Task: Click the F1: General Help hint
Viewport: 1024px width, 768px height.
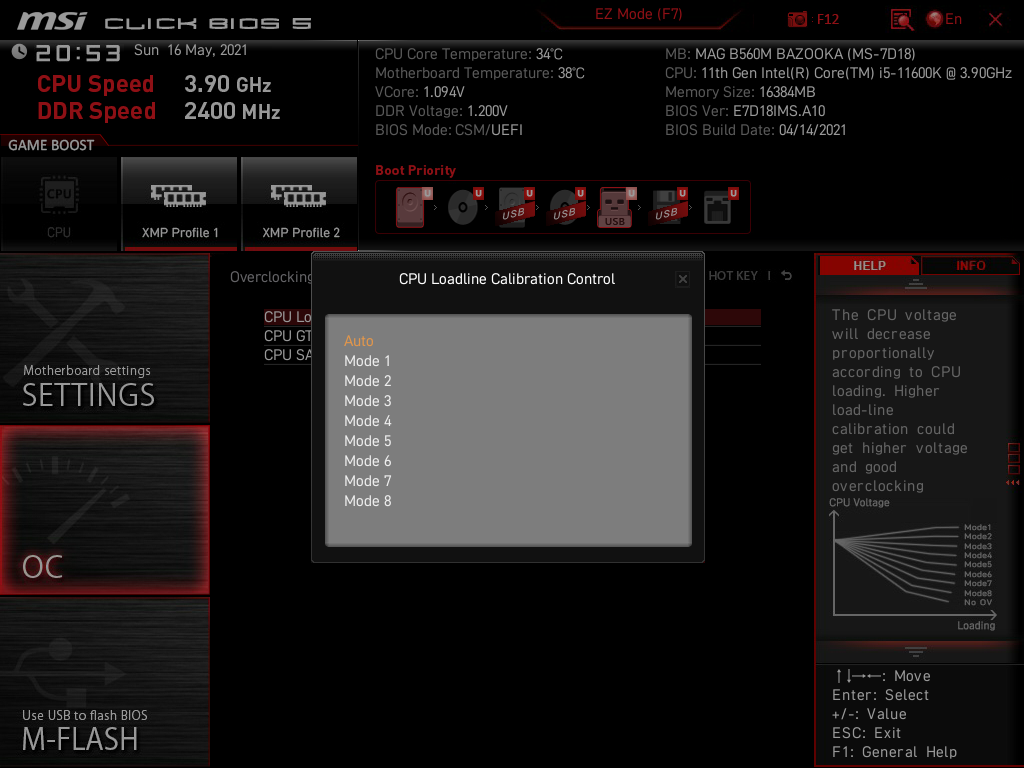Action: [894, 752]
